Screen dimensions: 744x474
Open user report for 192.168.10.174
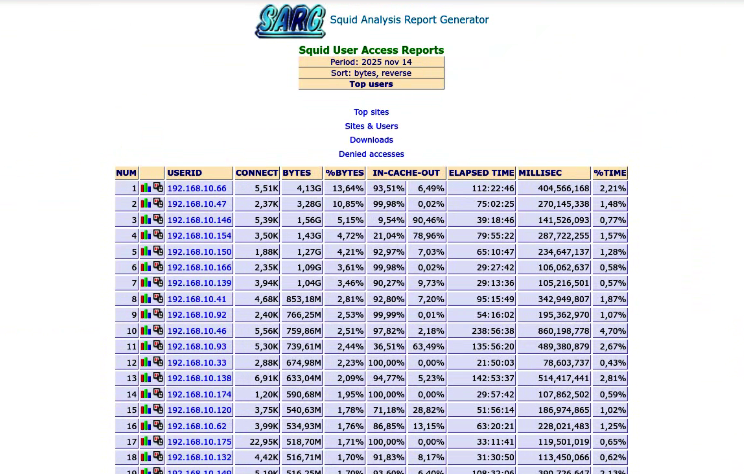point(199,394)
